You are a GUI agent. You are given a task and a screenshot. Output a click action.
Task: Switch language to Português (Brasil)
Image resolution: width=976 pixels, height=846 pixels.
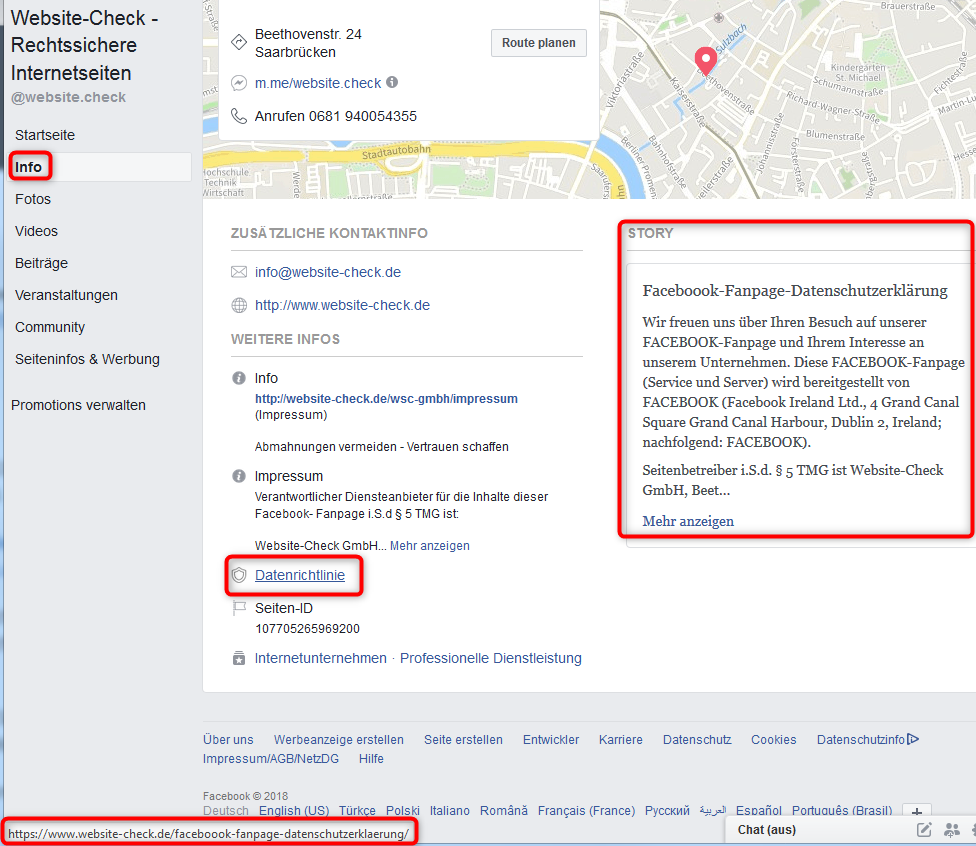click(842, 811)
